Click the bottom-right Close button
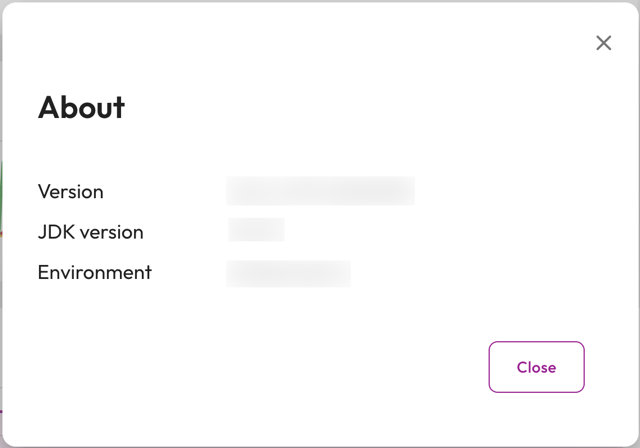Image resolution: width=640 pixels, height=448 pixels. tap(536, 367)
